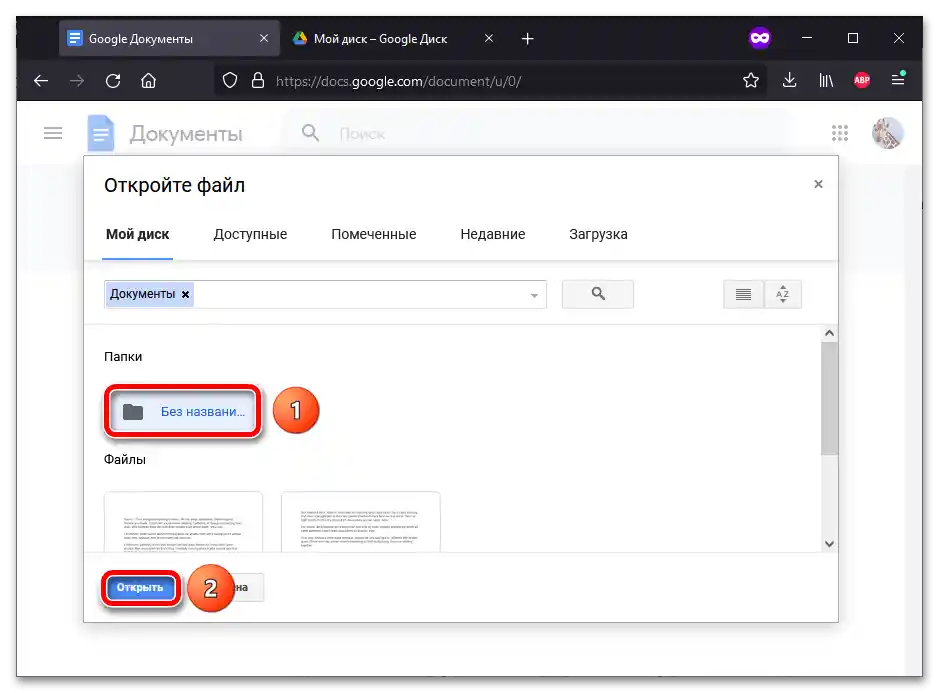Click the scrollbar down arrow

[829, 544]
